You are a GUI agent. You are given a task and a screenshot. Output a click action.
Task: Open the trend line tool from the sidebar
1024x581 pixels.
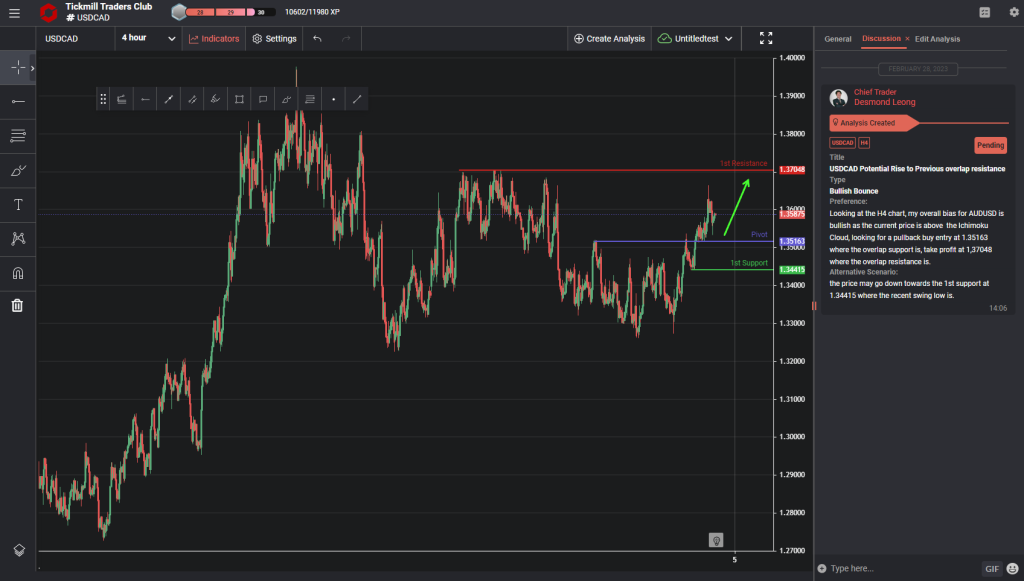[x=16, y=101]
